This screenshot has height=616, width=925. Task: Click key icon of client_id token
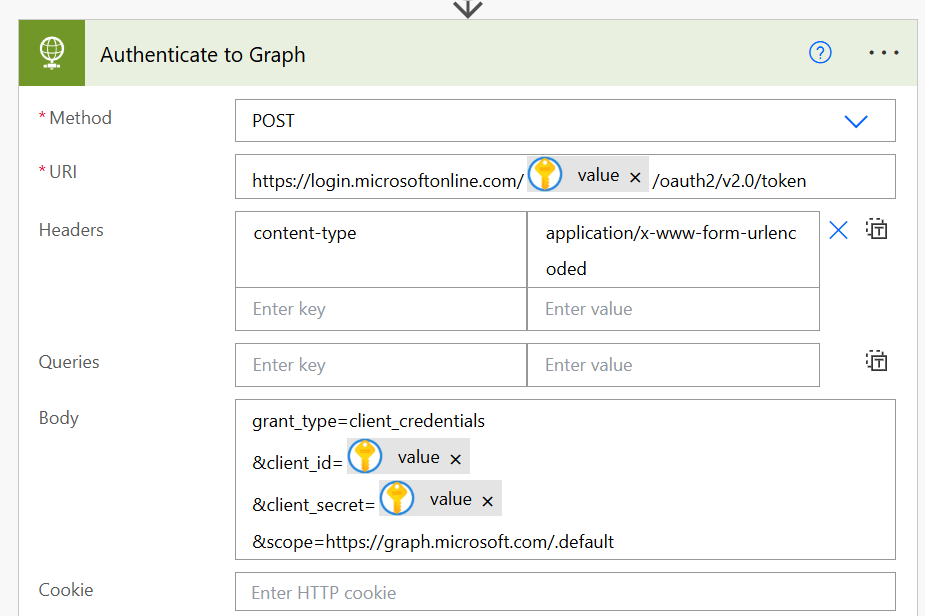(x=365, y=457)
